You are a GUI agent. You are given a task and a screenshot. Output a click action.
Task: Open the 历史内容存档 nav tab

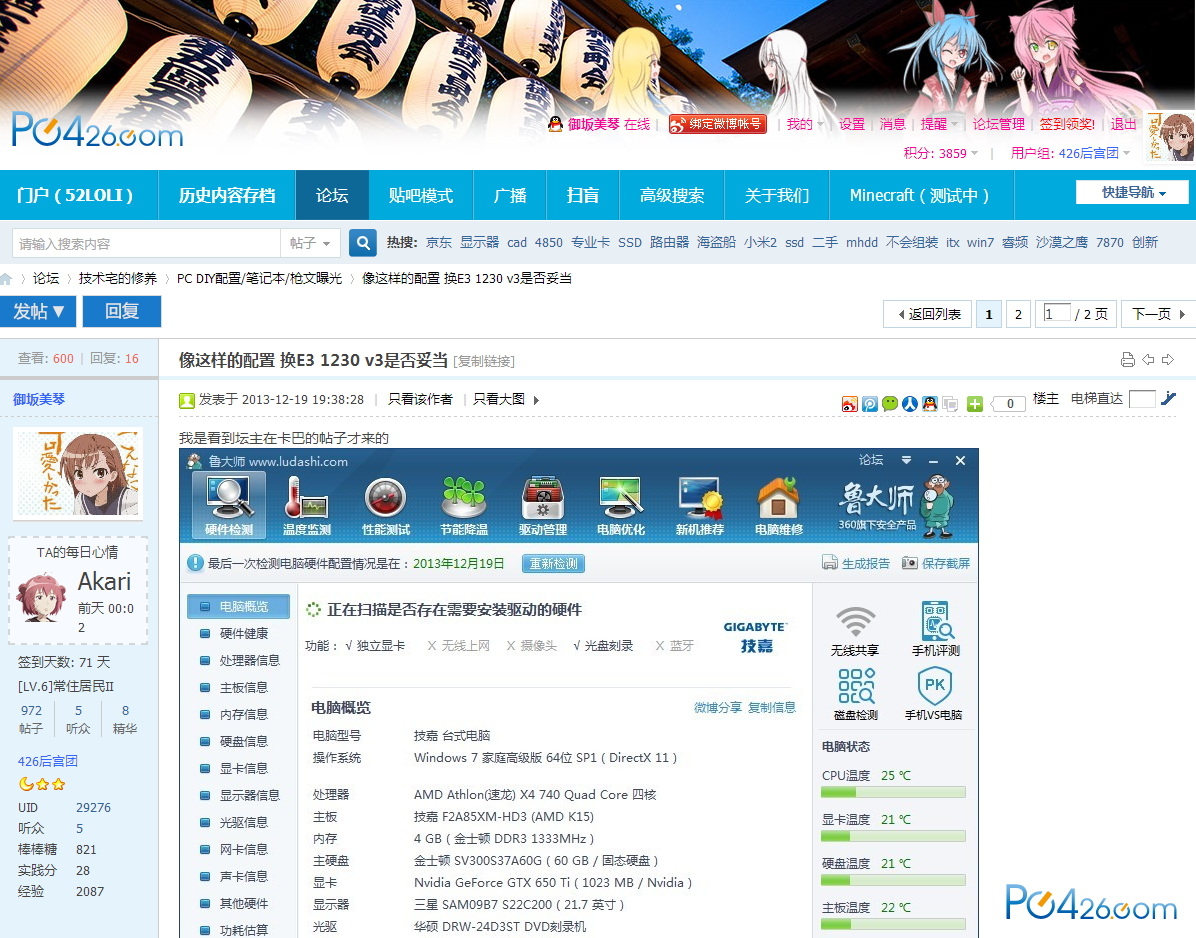[x=227, y=195]
